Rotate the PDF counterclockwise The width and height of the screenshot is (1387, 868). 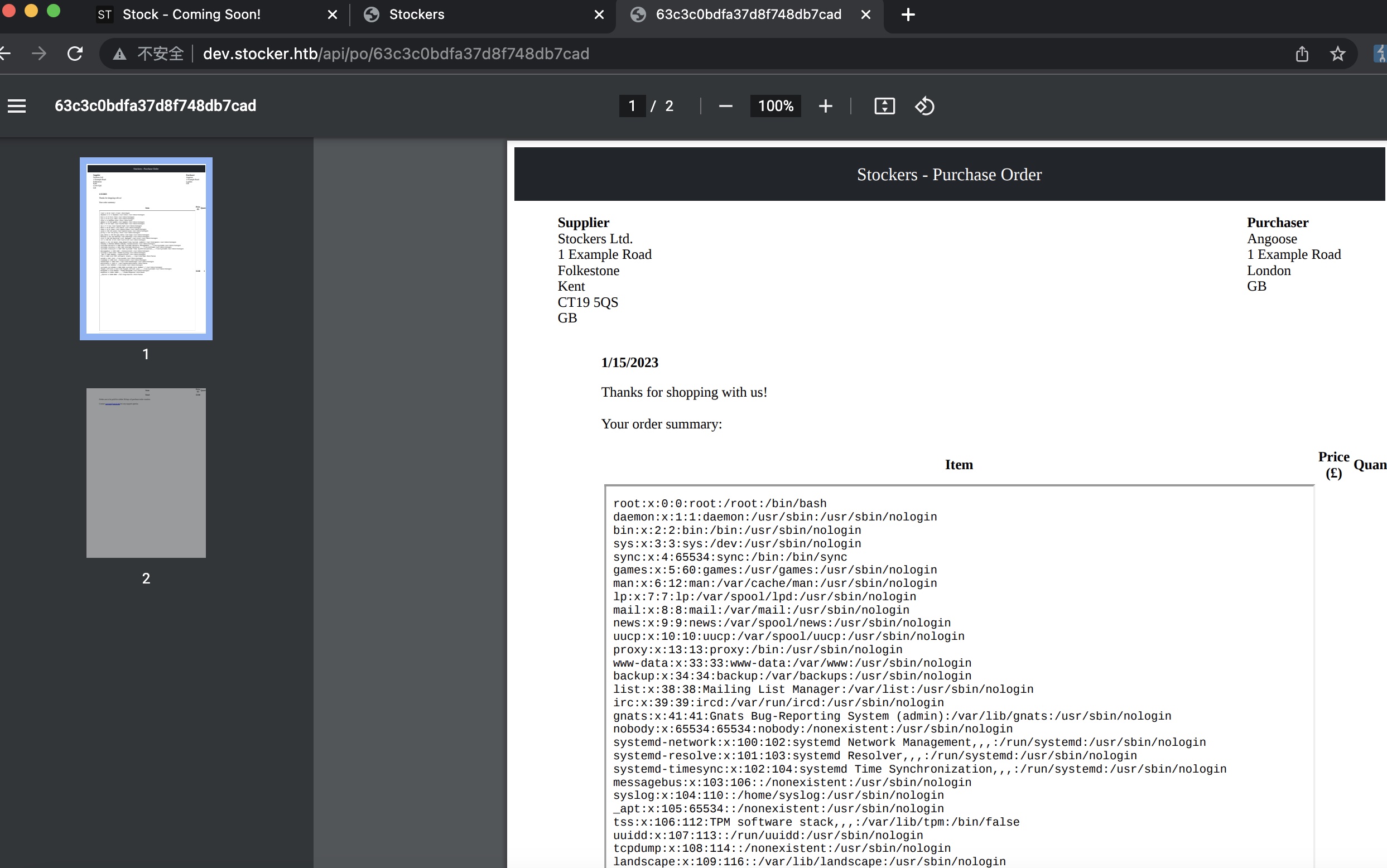924,106
